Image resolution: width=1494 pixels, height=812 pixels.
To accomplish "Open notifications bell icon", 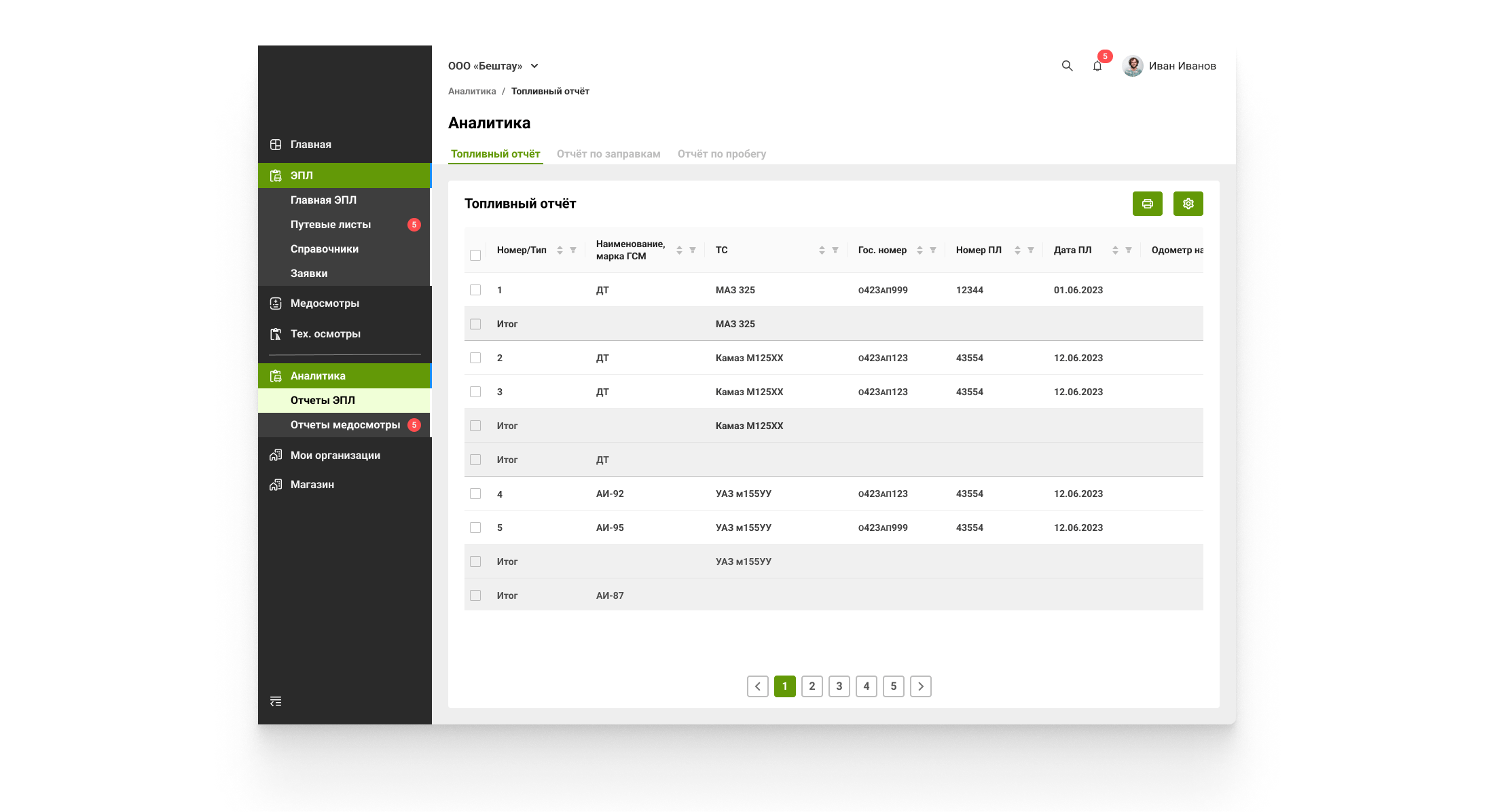I will (x=1097, y=66).
